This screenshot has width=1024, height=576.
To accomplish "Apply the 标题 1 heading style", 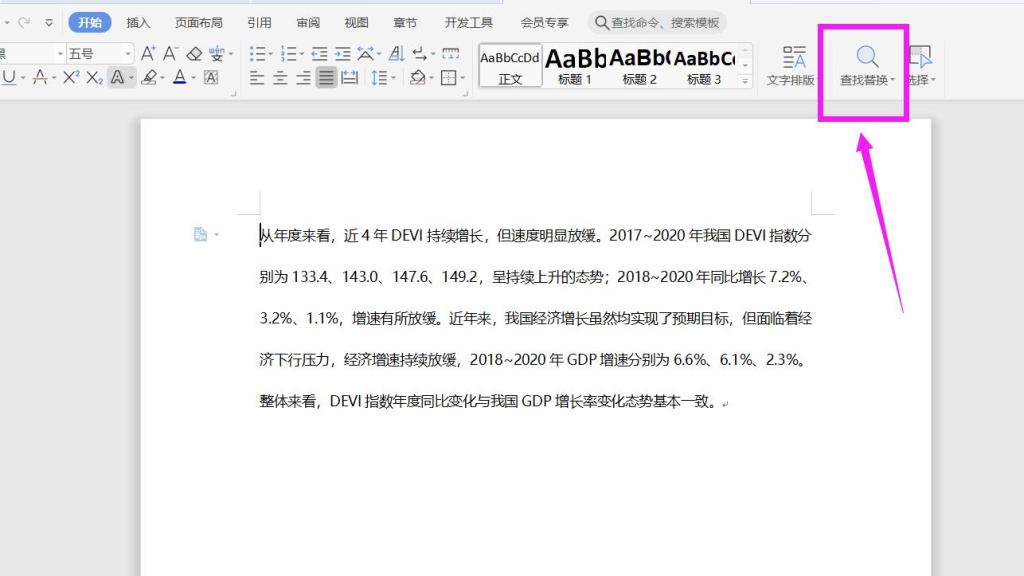I will pos(575,65).
